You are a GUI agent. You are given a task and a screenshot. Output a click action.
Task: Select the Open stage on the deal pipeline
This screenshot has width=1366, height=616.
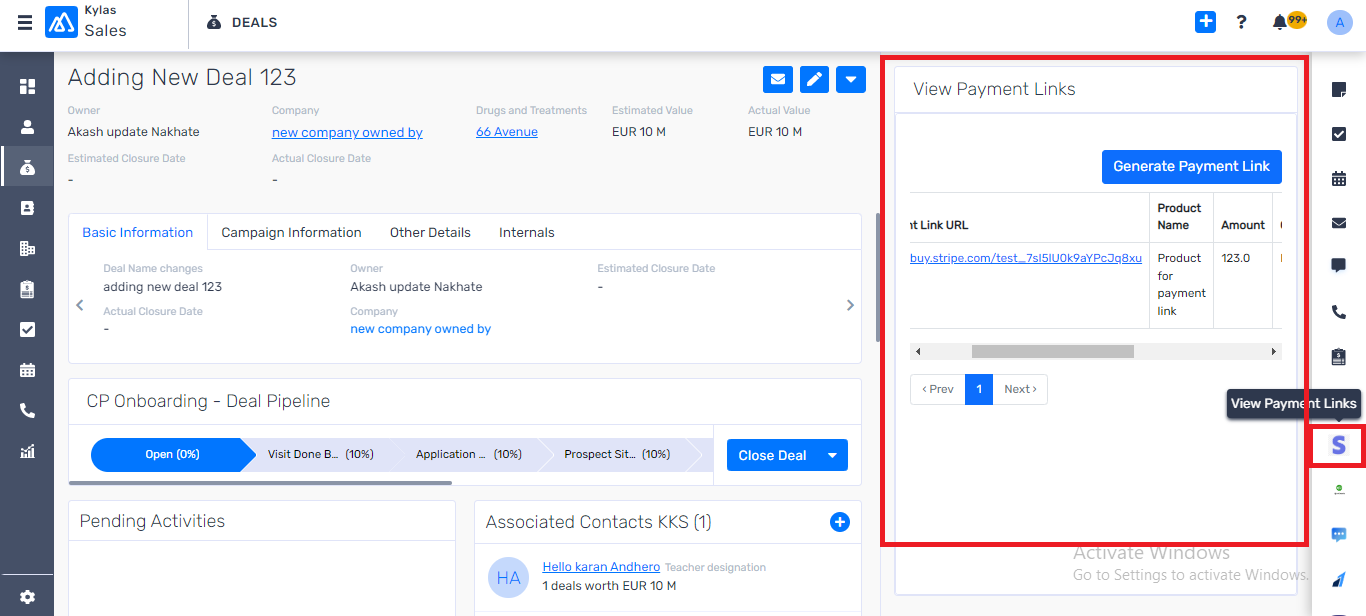[170, 454]
